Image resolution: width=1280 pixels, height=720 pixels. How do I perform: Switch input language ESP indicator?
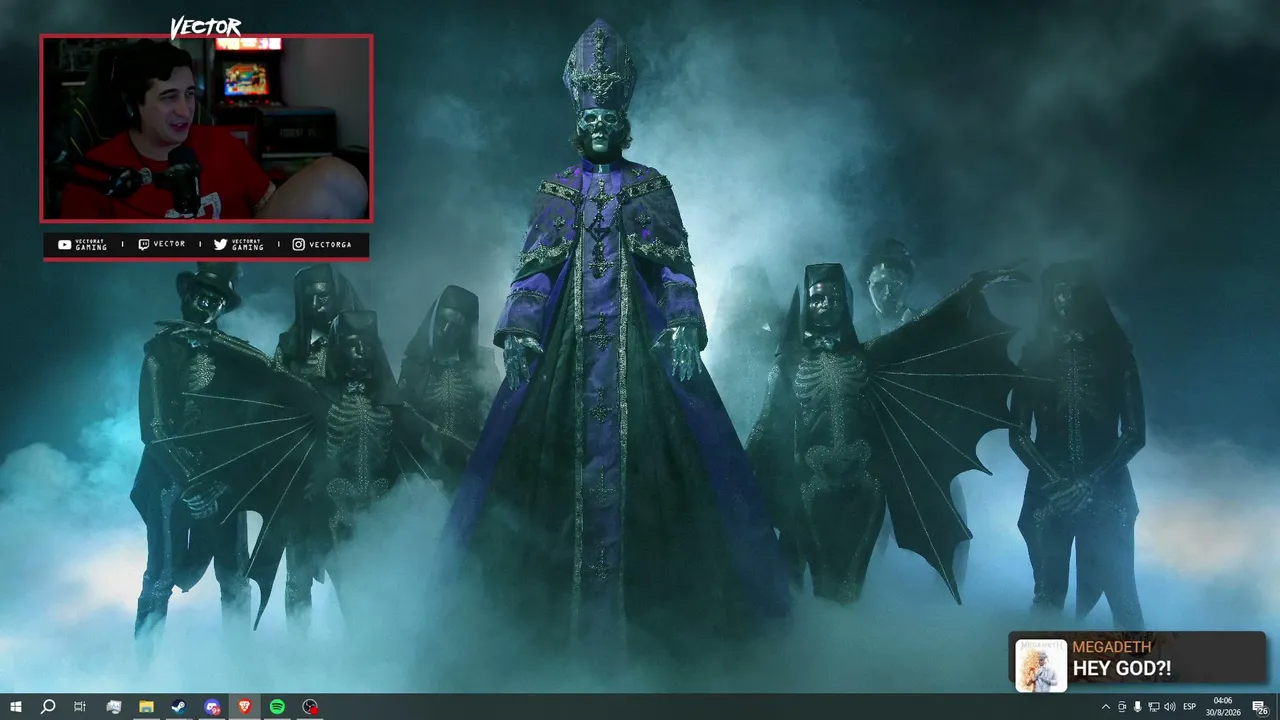(x=1190, y=707)
